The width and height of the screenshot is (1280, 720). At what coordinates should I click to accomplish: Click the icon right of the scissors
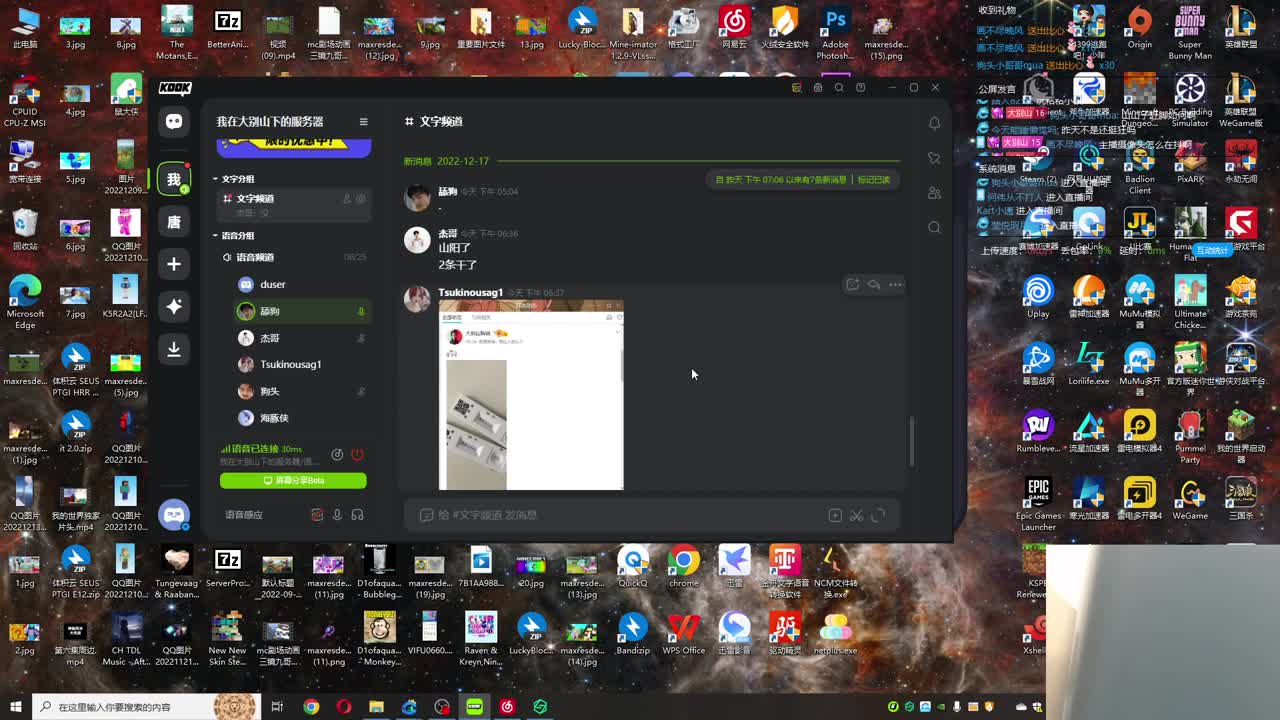pos(878,515)
